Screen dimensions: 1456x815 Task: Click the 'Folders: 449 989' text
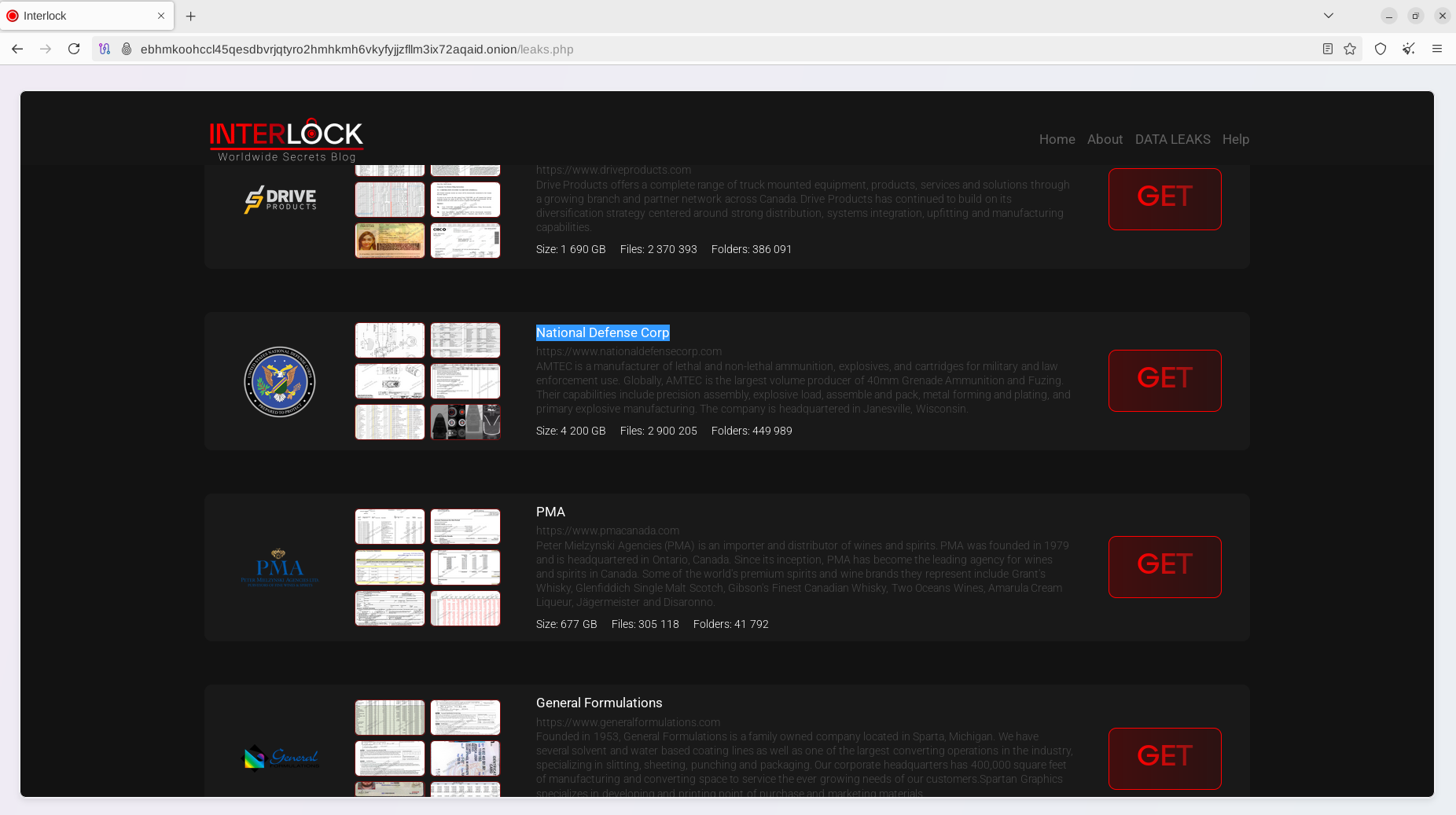pos(752,431)
